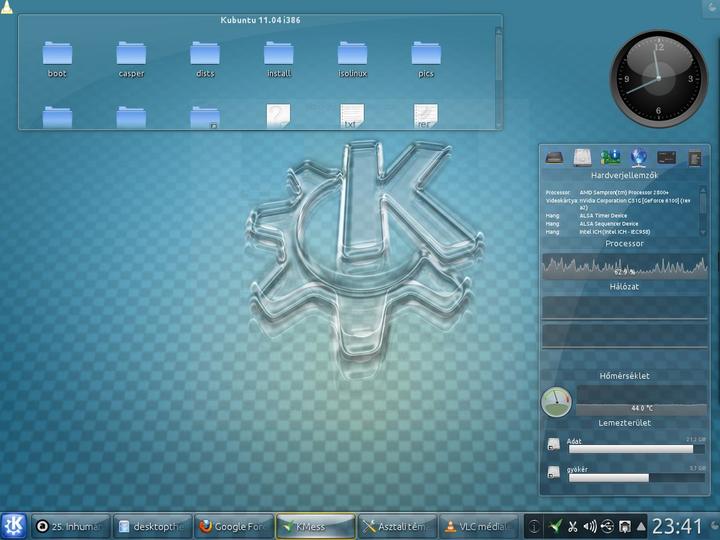
Task: Click the Intel ICH sound entry
Action: coord(615,232)
